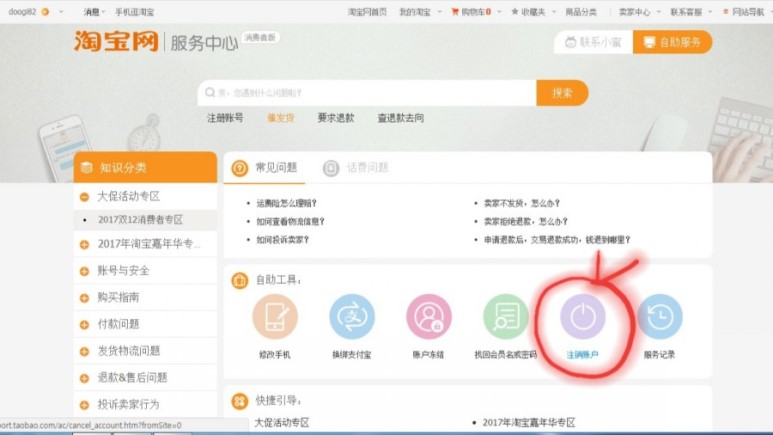The width and height of the screenshot is (773, 435).
Task: Click the 查退款去向 quick link
Action: coord(401,118)
